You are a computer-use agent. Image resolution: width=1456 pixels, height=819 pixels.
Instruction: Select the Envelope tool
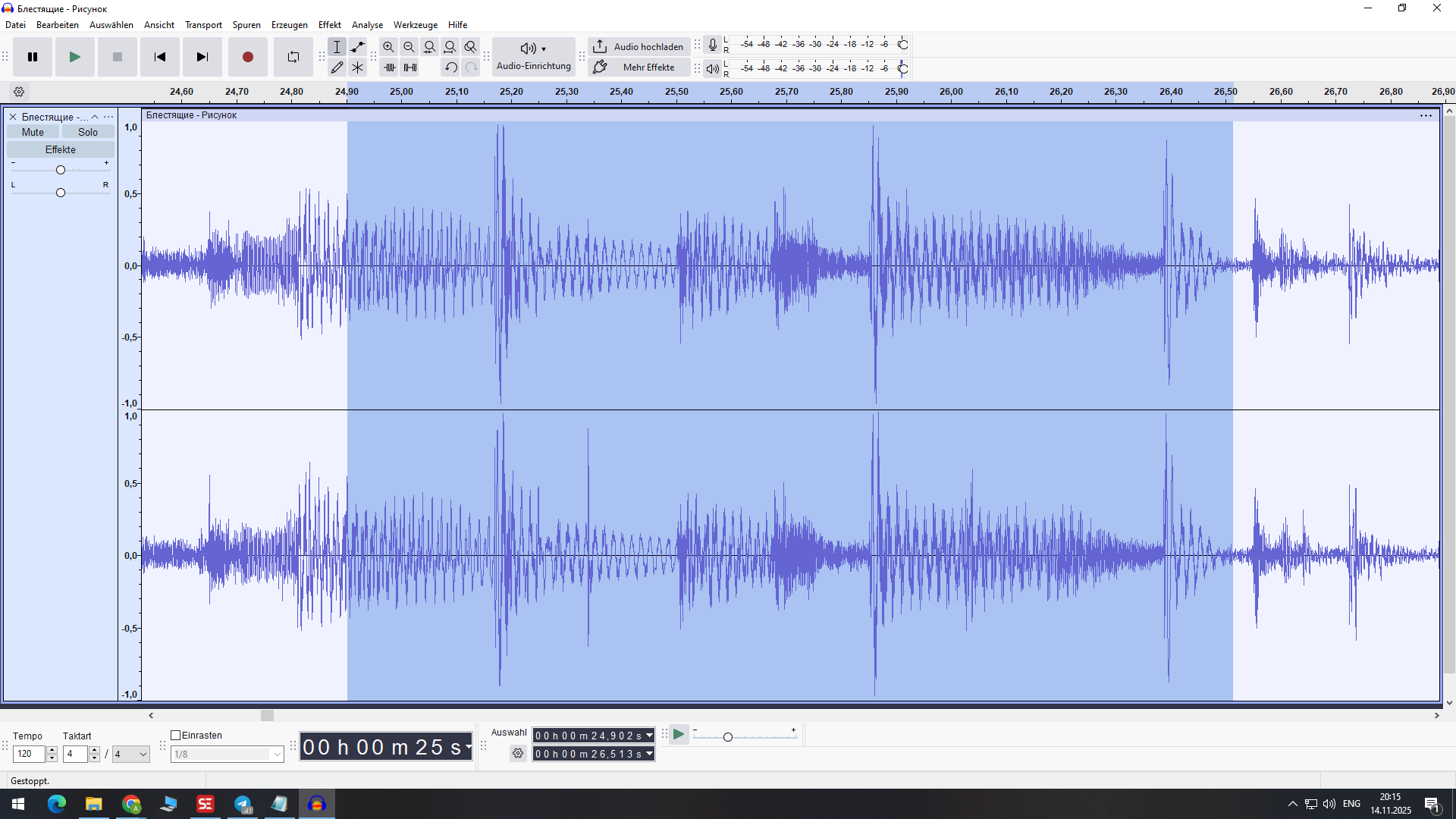point(358,47)
